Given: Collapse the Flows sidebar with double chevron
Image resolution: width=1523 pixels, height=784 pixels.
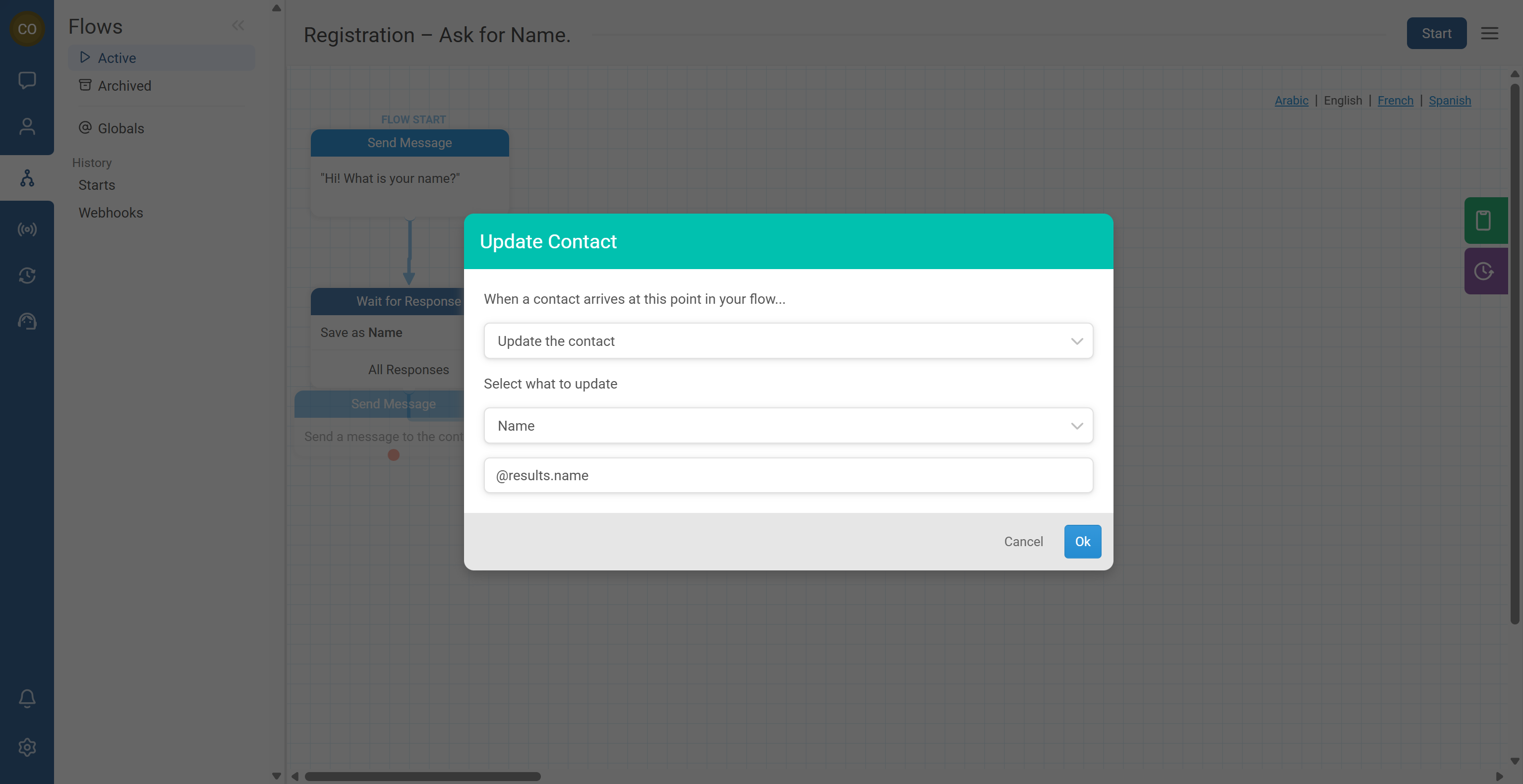Looking at the screenshot, I should [x=237, y=25].
